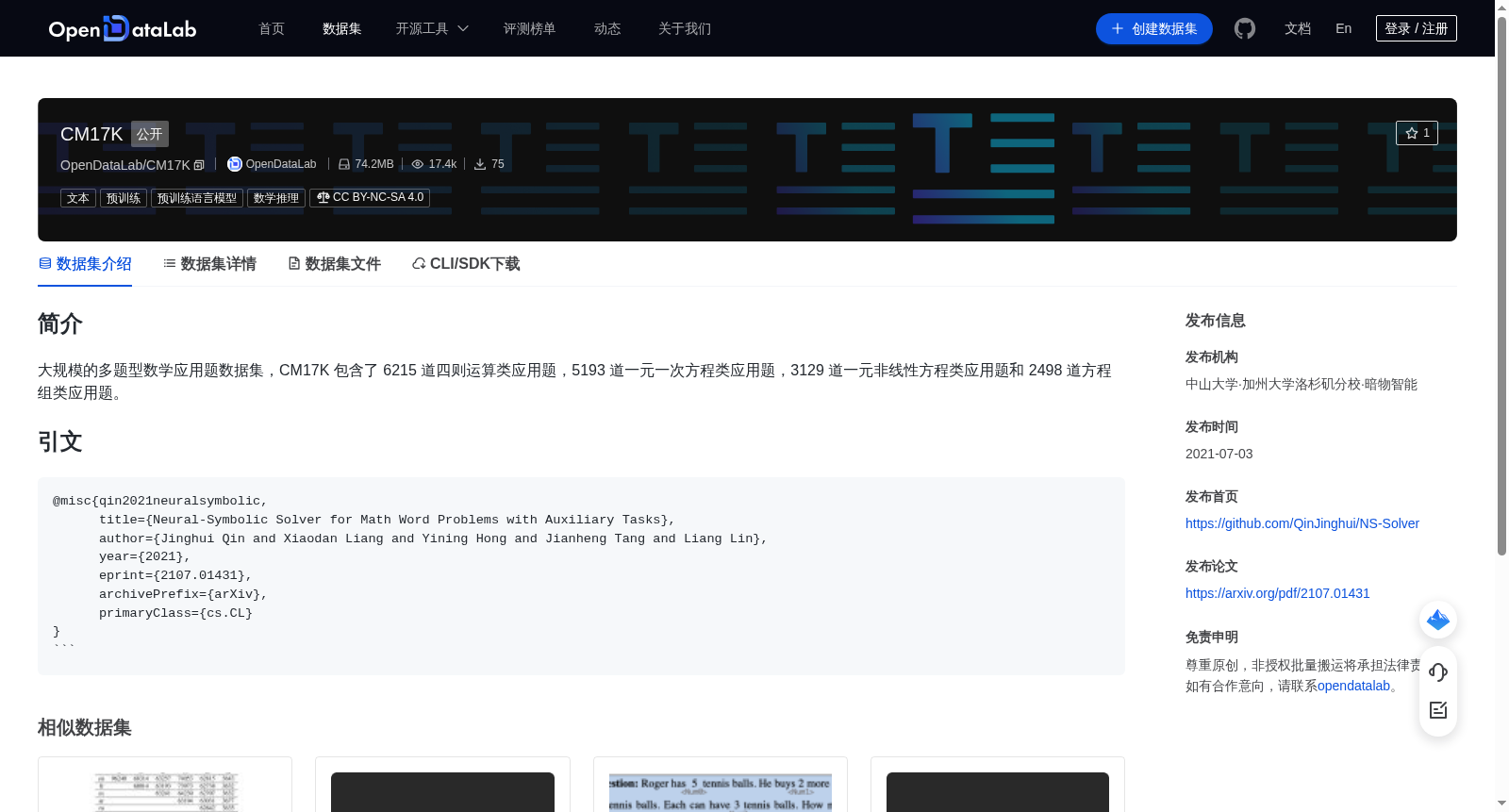Click the page vertical scrollbar
The height and width of the screenshot is (812, 1509).
point(1501,287)
